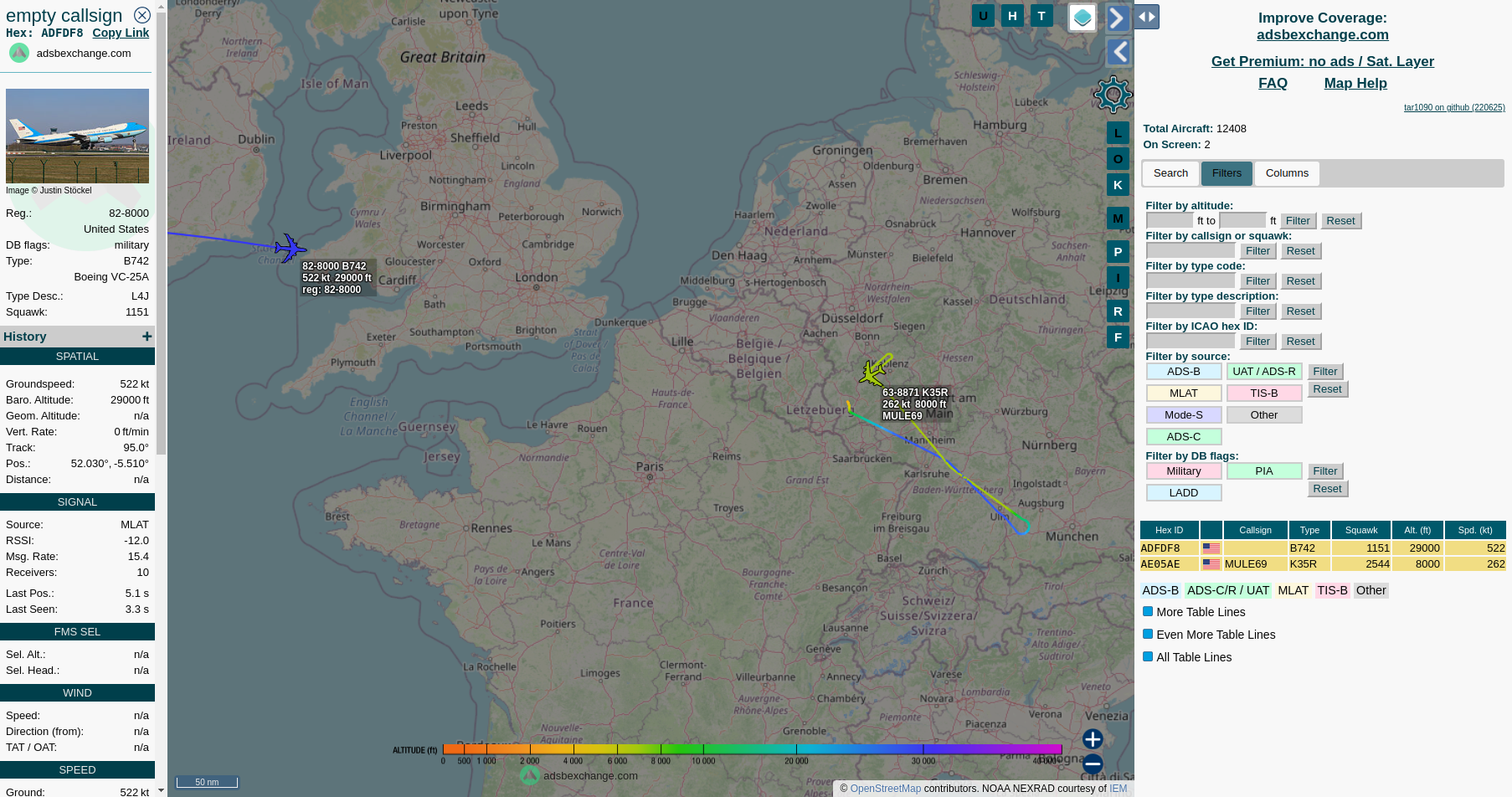This screenshot has height=797, width=1512.
Task: Click the altitude color scale bar
Action: pyautogui.click(x=752, y=749)
